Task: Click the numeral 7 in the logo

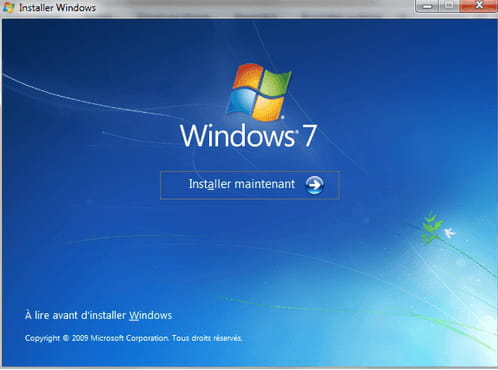Action: click(x=309, y=136)
